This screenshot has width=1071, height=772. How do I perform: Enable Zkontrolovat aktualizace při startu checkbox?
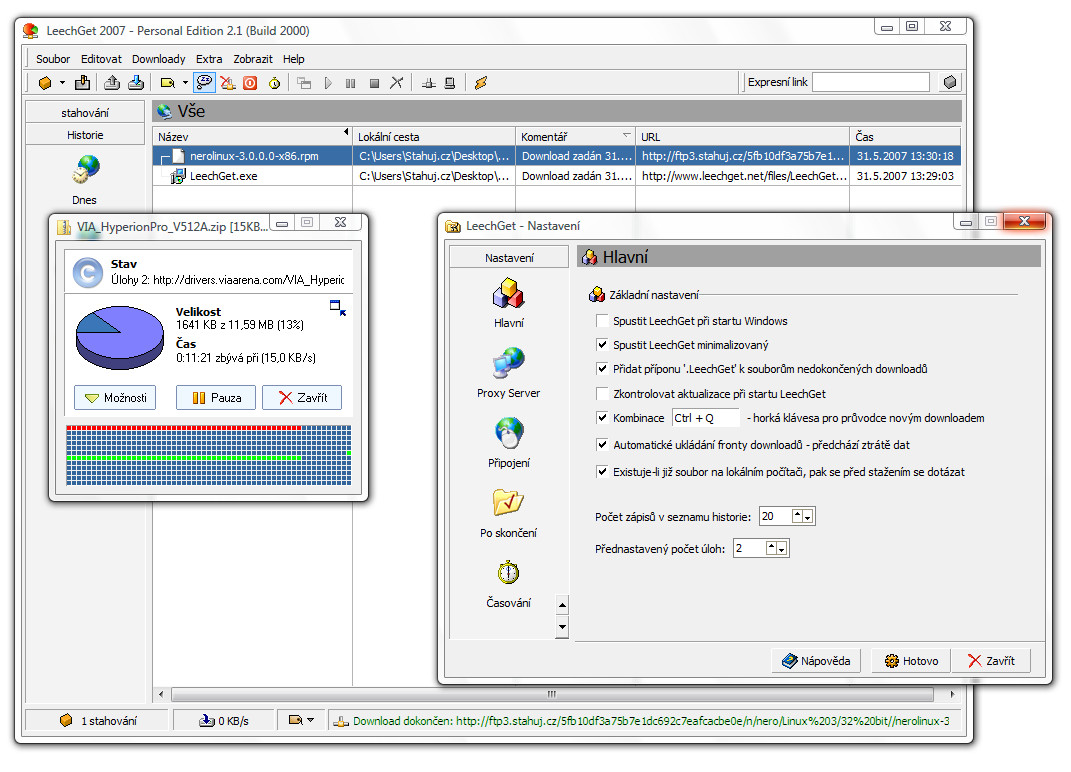click(602, 394)
